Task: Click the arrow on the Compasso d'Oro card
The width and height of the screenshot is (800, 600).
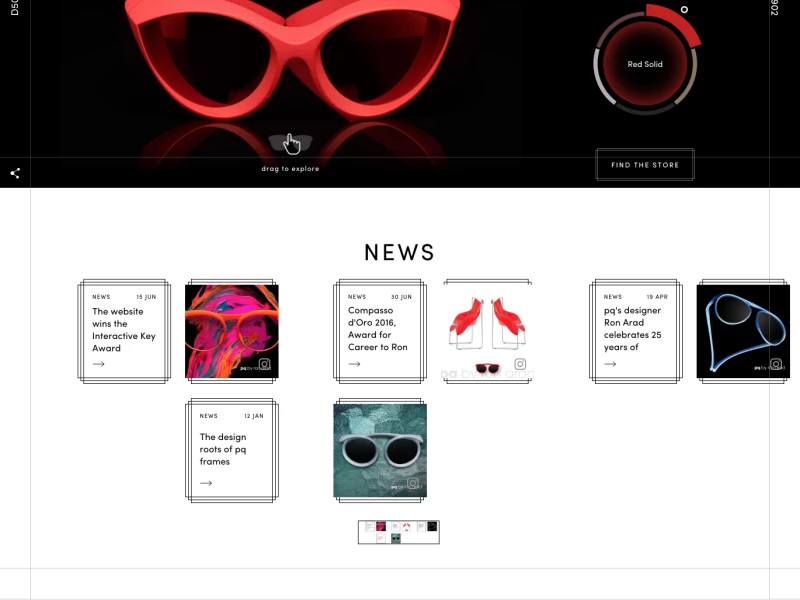Action: pos(355,364)
